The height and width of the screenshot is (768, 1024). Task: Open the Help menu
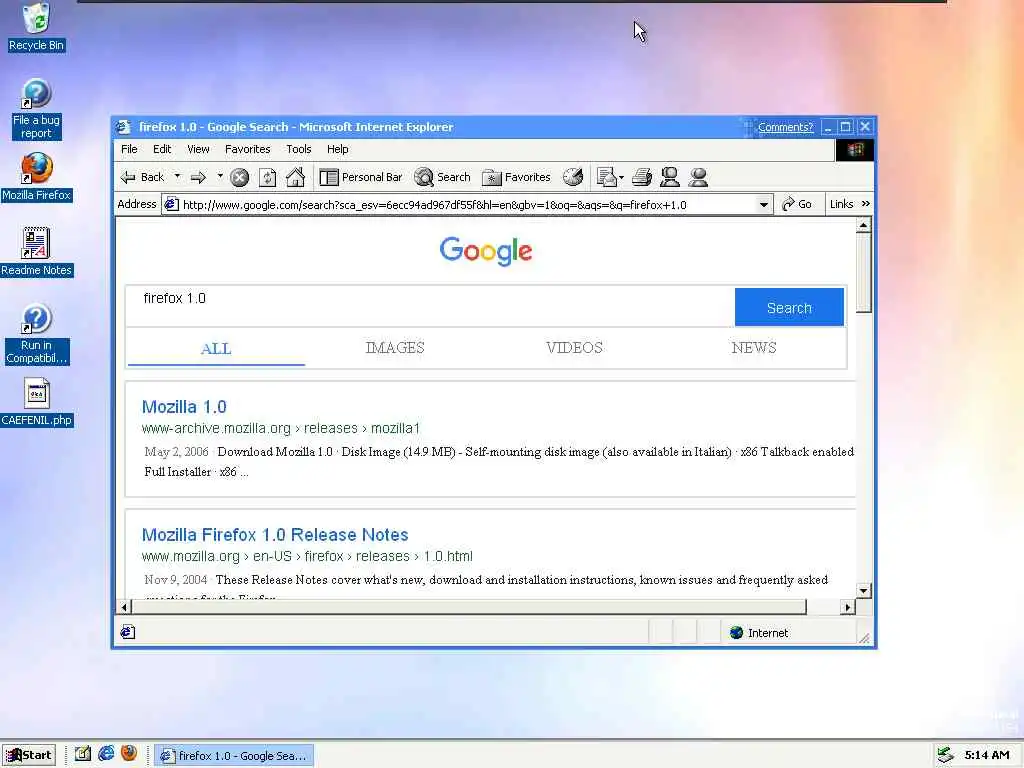point(338,149)
